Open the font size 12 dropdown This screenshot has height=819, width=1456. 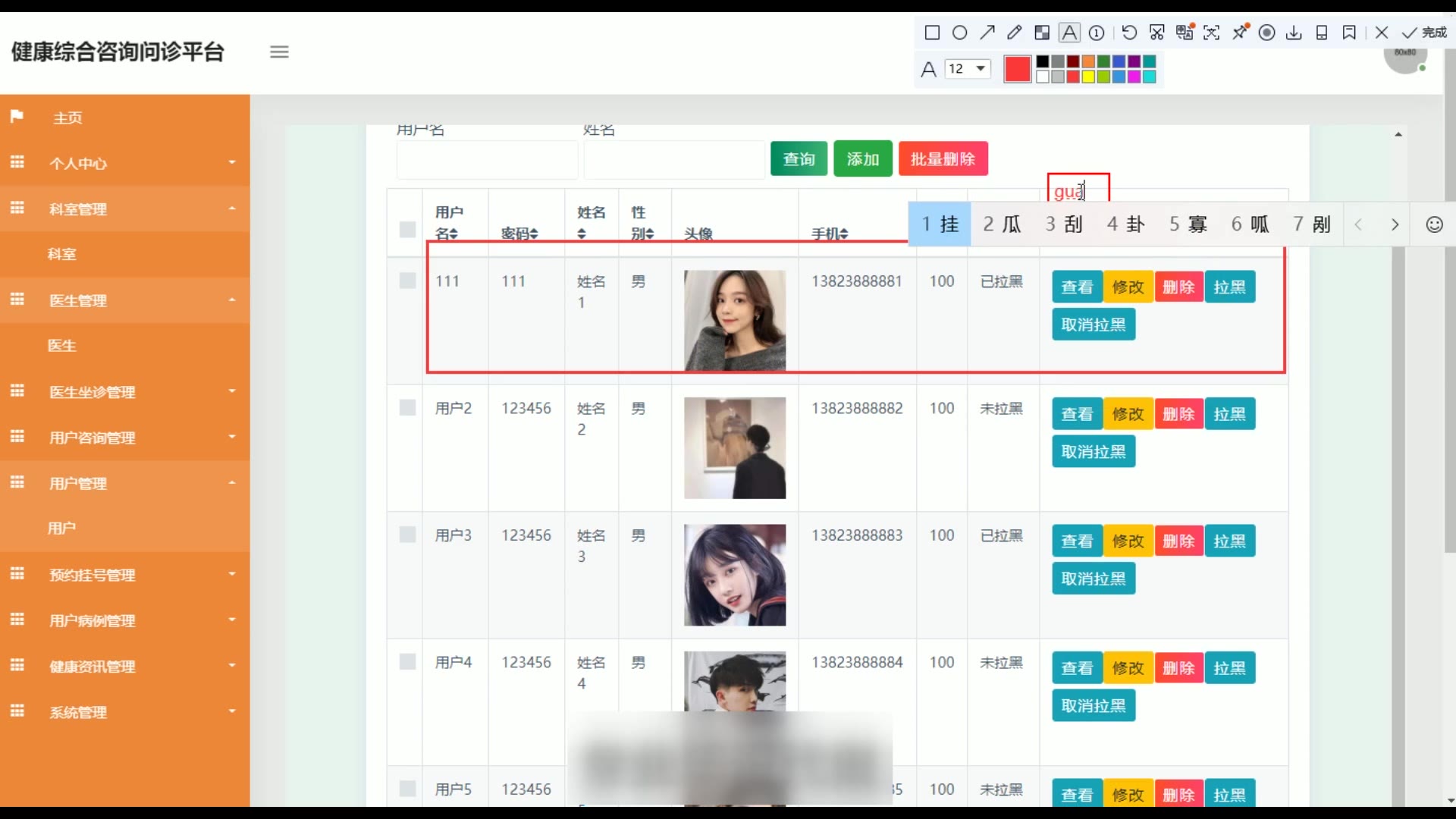pyautogui.click(x=968, y=69)
